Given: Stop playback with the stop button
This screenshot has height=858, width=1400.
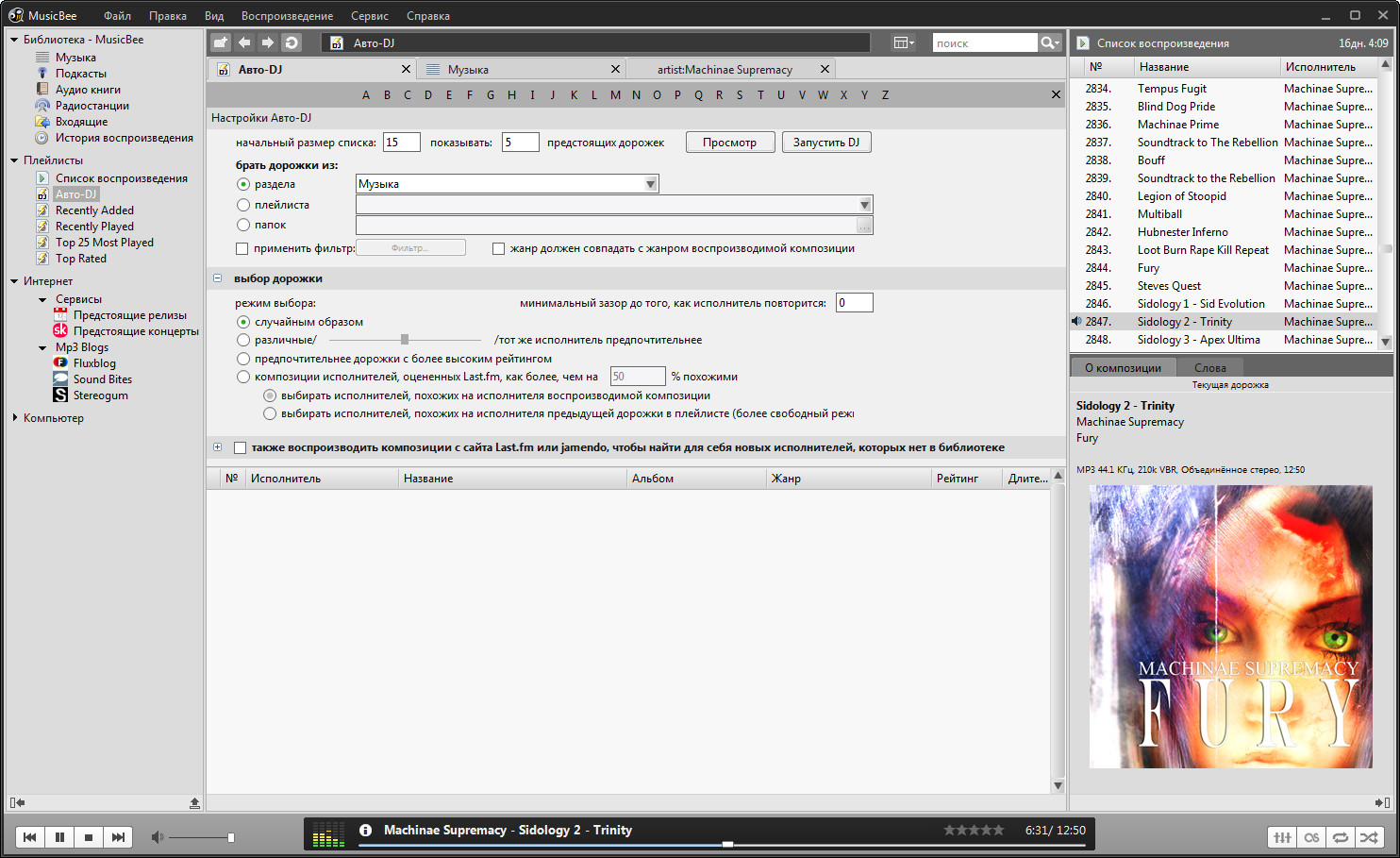Looking at the screenshot, I should [89, 837].
